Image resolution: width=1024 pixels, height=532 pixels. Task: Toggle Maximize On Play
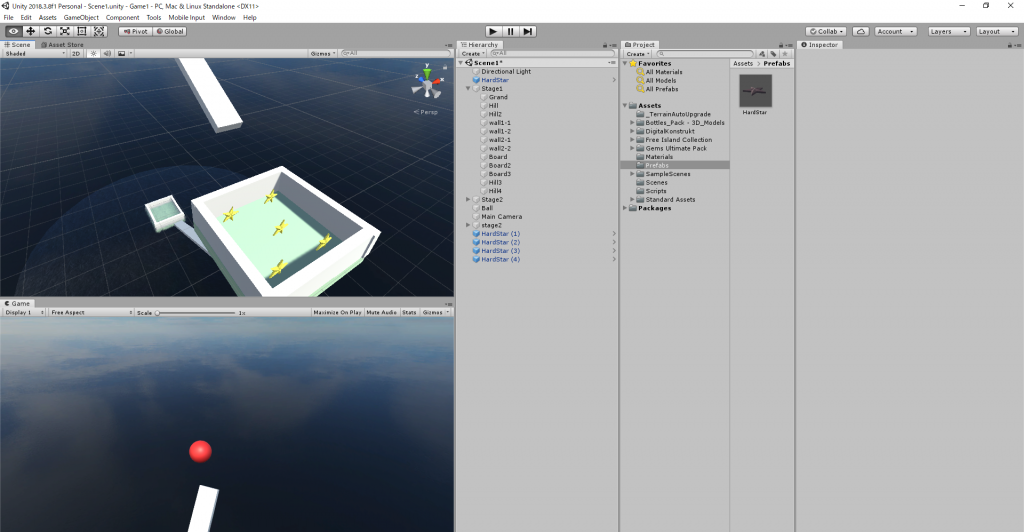coord(337,313)
